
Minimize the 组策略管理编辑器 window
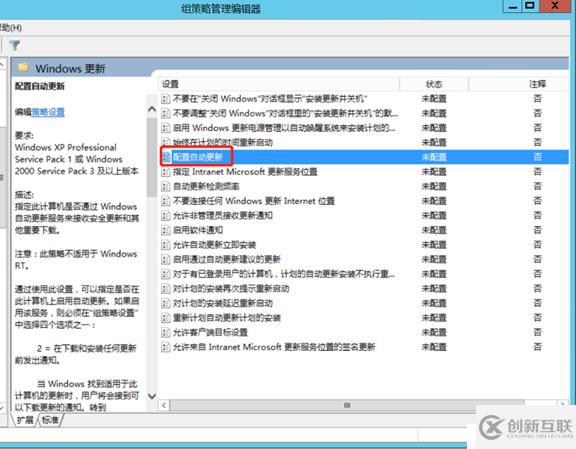(512, 6)
